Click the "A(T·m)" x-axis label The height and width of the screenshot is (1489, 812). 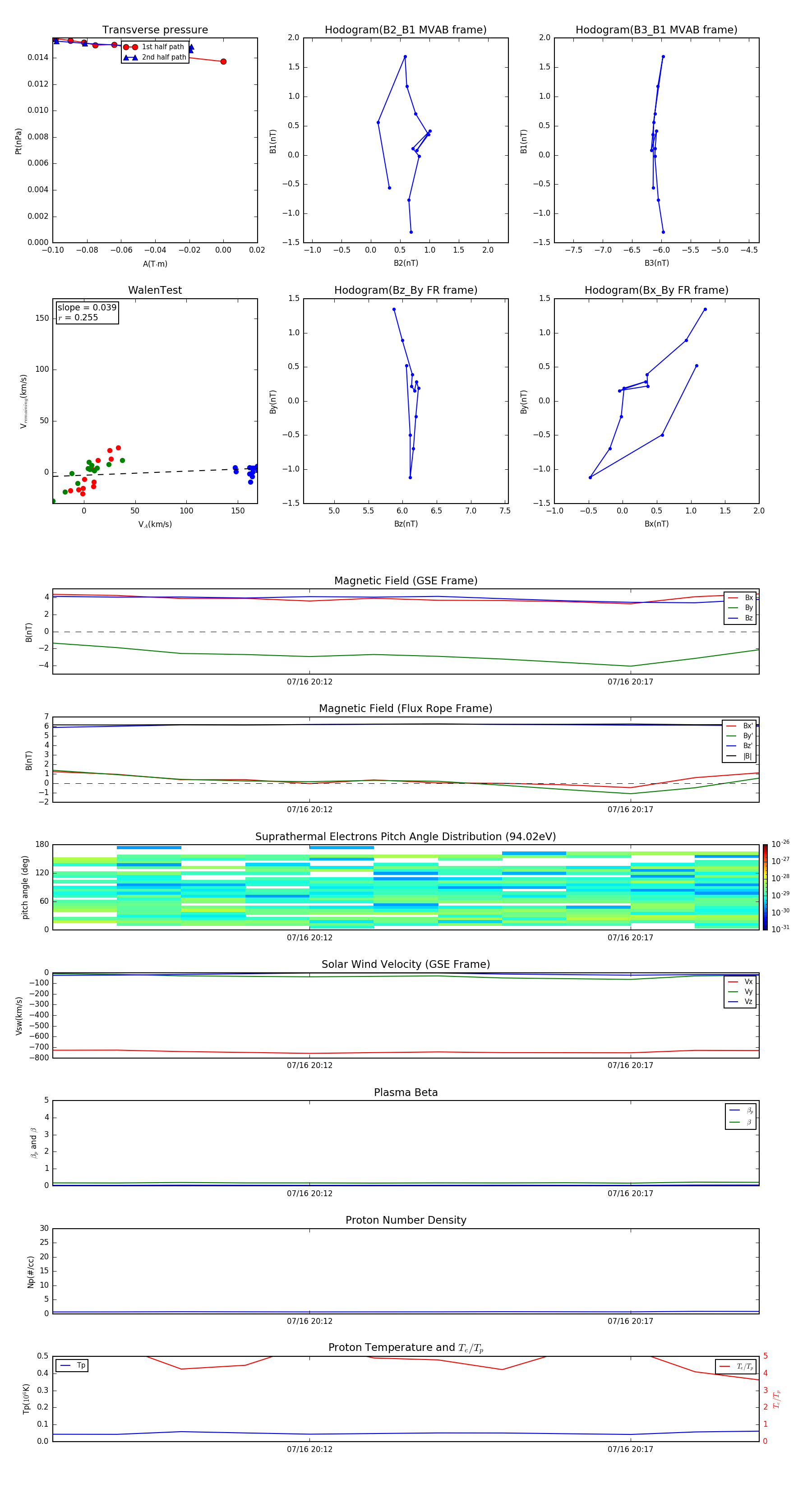tap(155, 264)
